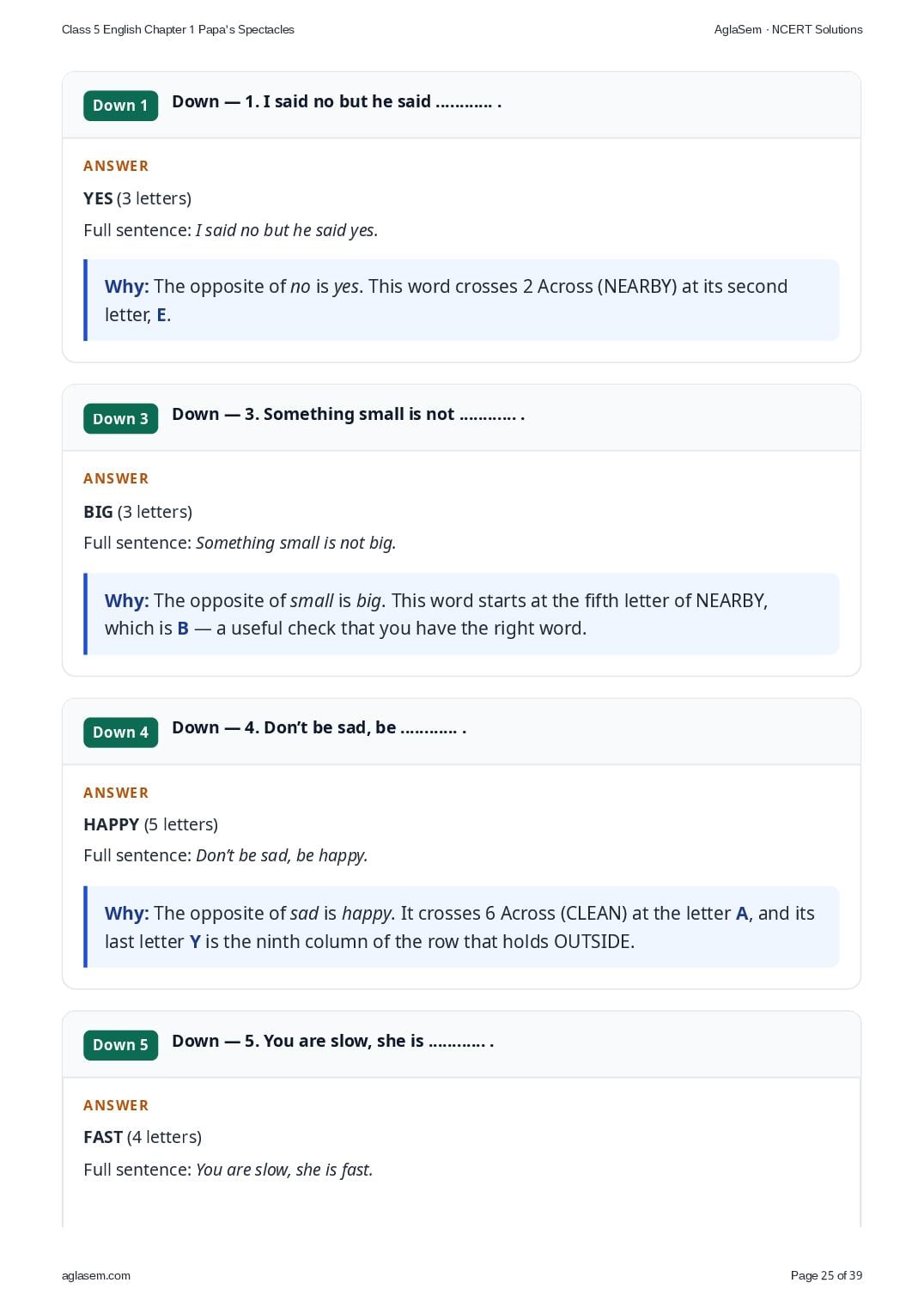
Task: Click the green Down 4 badge
Action: pos(120,733)
